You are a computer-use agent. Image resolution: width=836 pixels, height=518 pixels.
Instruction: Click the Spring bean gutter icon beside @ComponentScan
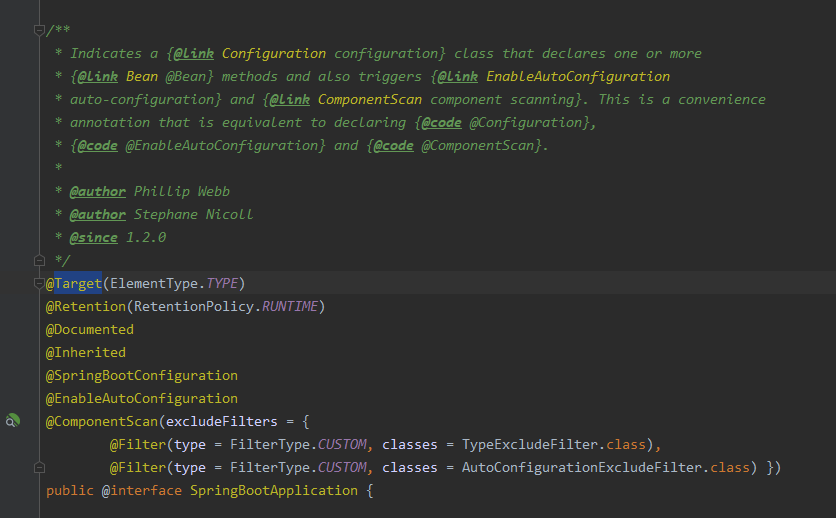[13, 421]
